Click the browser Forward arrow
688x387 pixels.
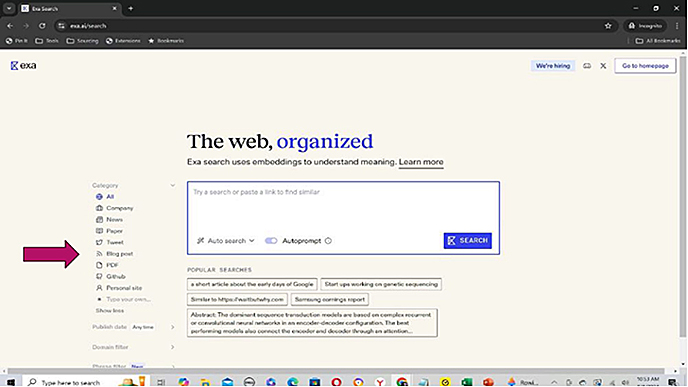point(26,26)
